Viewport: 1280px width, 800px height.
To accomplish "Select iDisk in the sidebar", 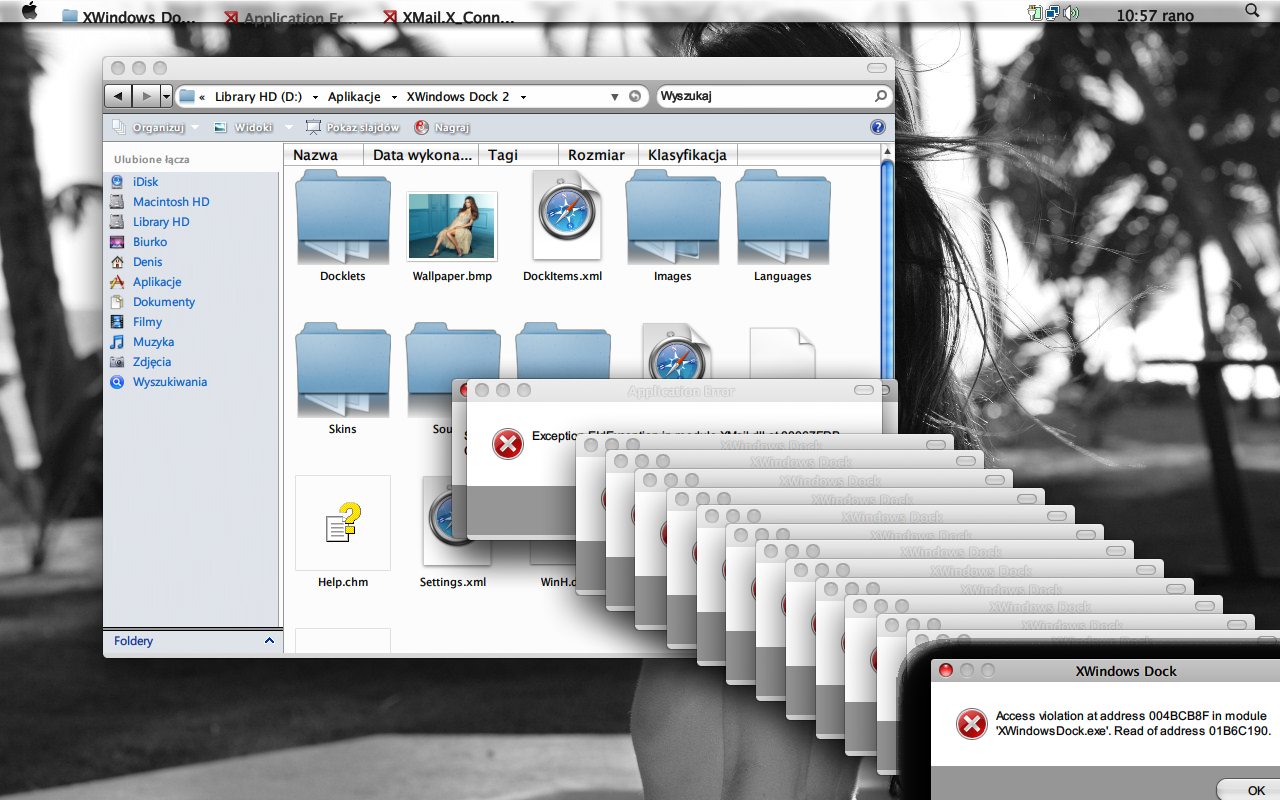I will 145,182.
